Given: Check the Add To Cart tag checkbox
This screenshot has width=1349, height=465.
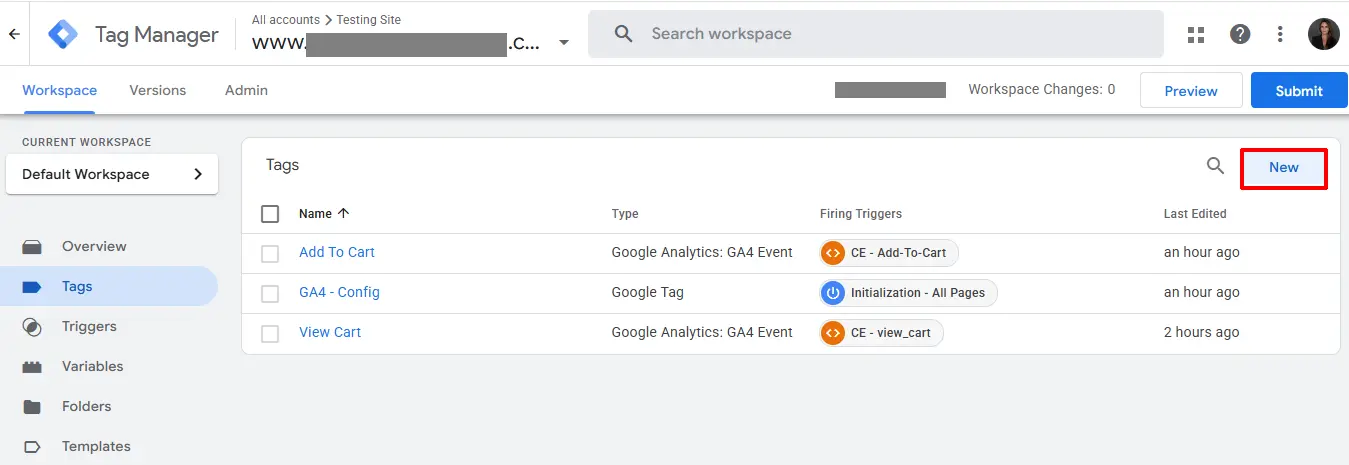Looking at the screenshot, I should click(x=270, y=254).
